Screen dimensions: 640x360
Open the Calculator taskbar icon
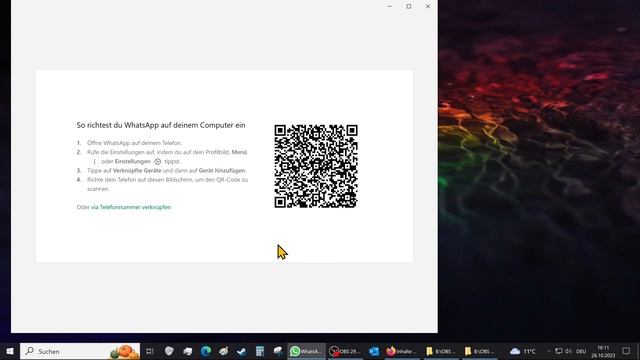pyautogui.click(x=260, y=351)
